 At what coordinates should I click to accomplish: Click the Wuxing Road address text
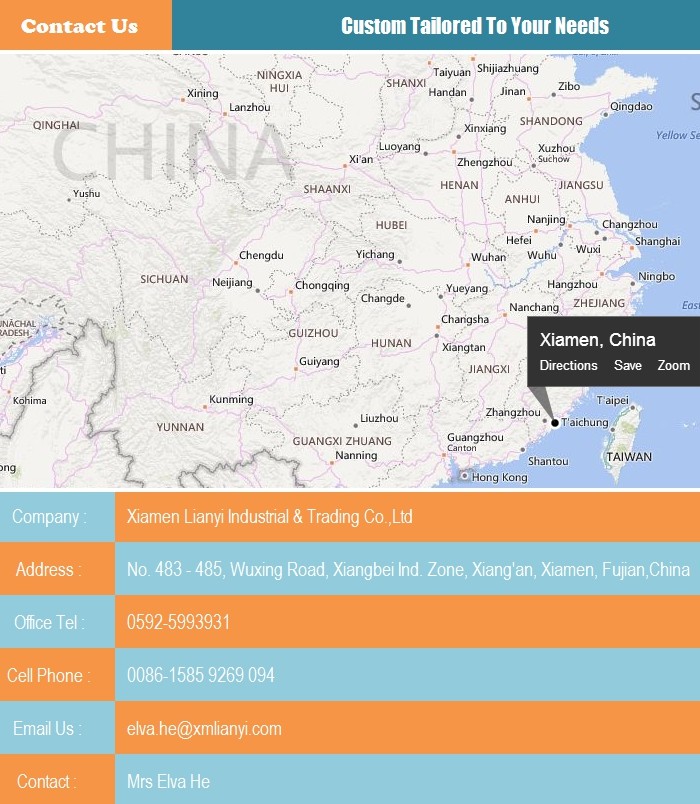(x=408, y=569)
